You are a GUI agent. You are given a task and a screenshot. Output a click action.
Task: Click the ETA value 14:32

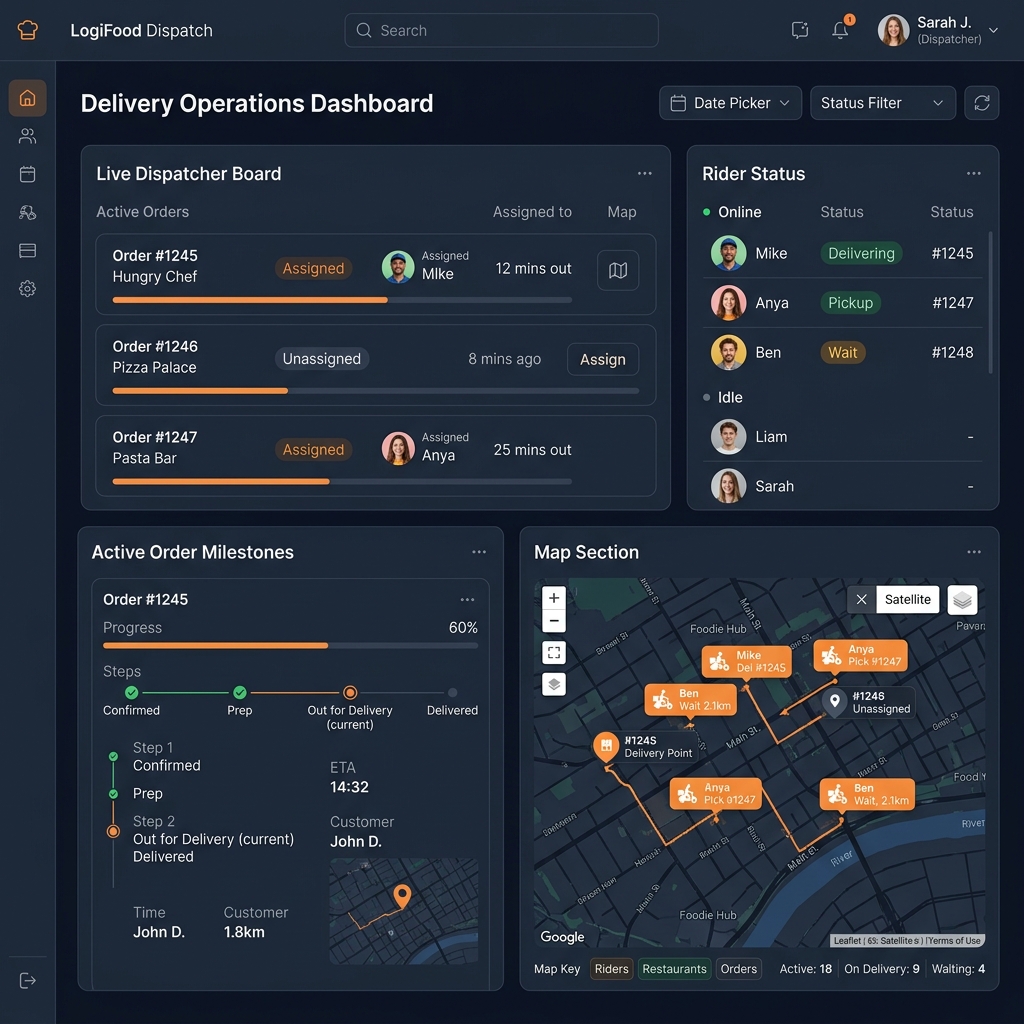point(349,787)
